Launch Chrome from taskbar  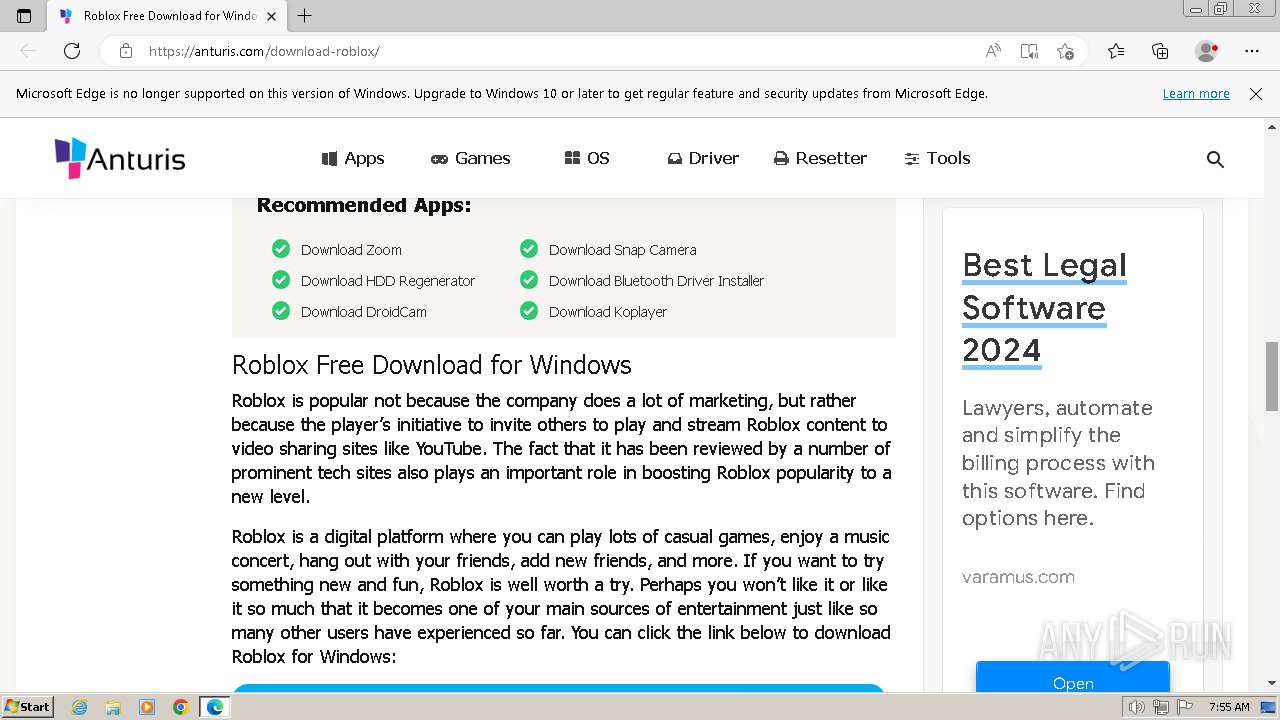point(180,707)
